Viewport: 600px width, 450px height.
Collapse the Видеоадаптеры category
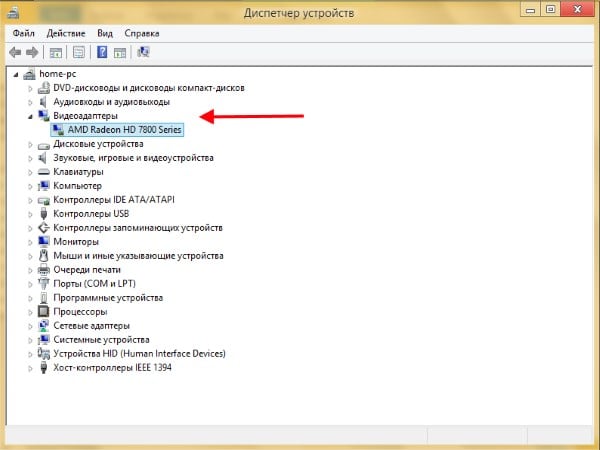click(31, 116)
